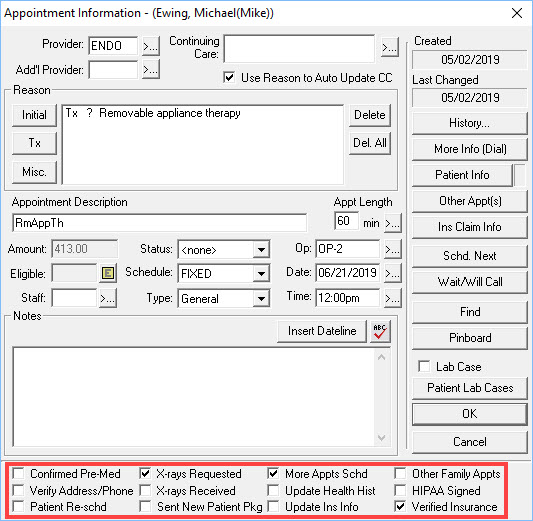This screenshot has height=521, width=533.
Task: Open the Date picker search button
Action: pos(393,273)
